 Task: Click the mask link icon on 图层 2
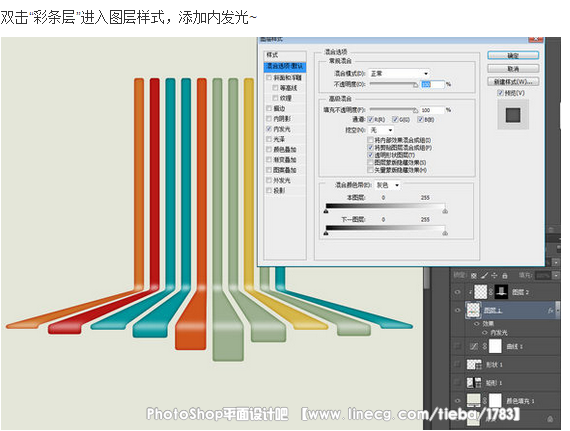(x=491, y=292)
